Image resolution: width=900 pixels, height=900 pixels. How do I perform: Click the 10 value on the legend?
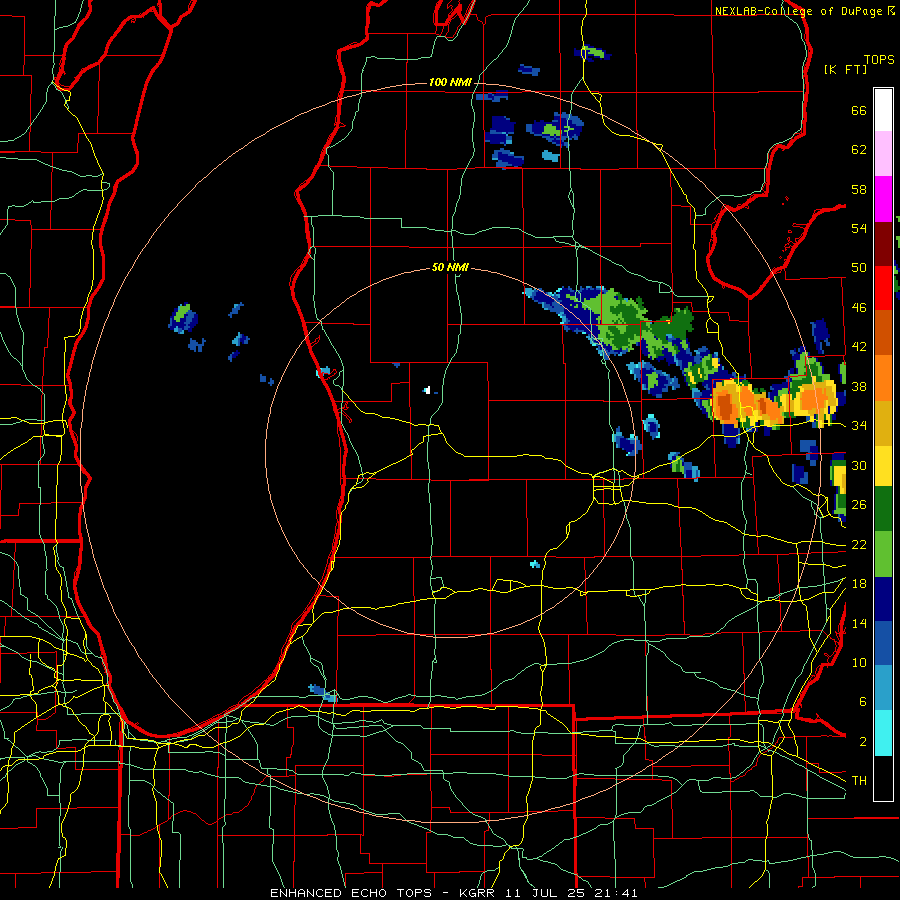click(859, 662)
